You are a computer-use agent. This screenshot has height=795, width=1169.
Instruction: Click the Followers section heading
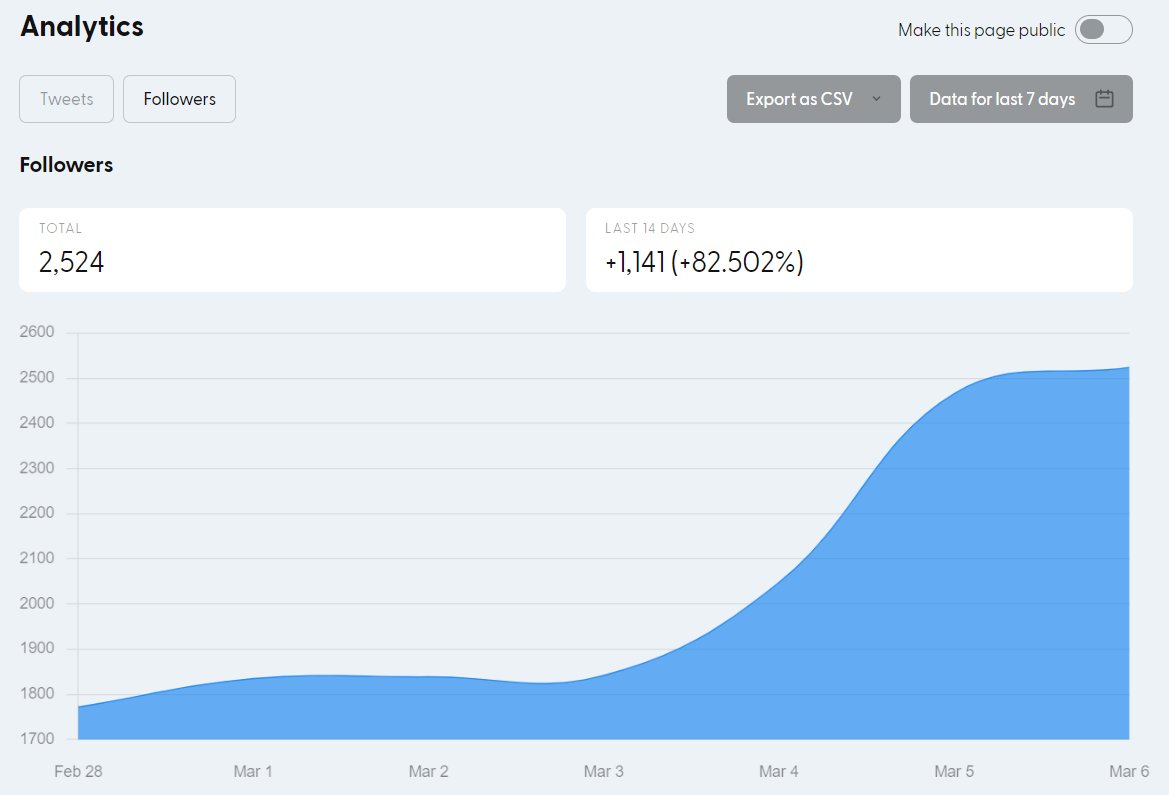coord(66,165)
